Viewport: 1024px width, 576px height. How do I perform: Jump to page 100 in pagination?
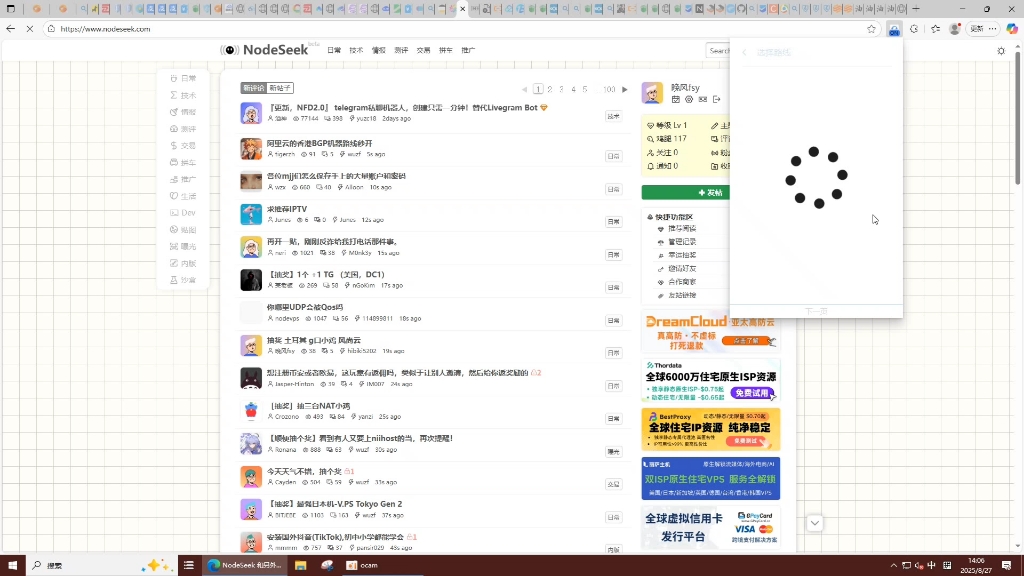tap(609, 89)
